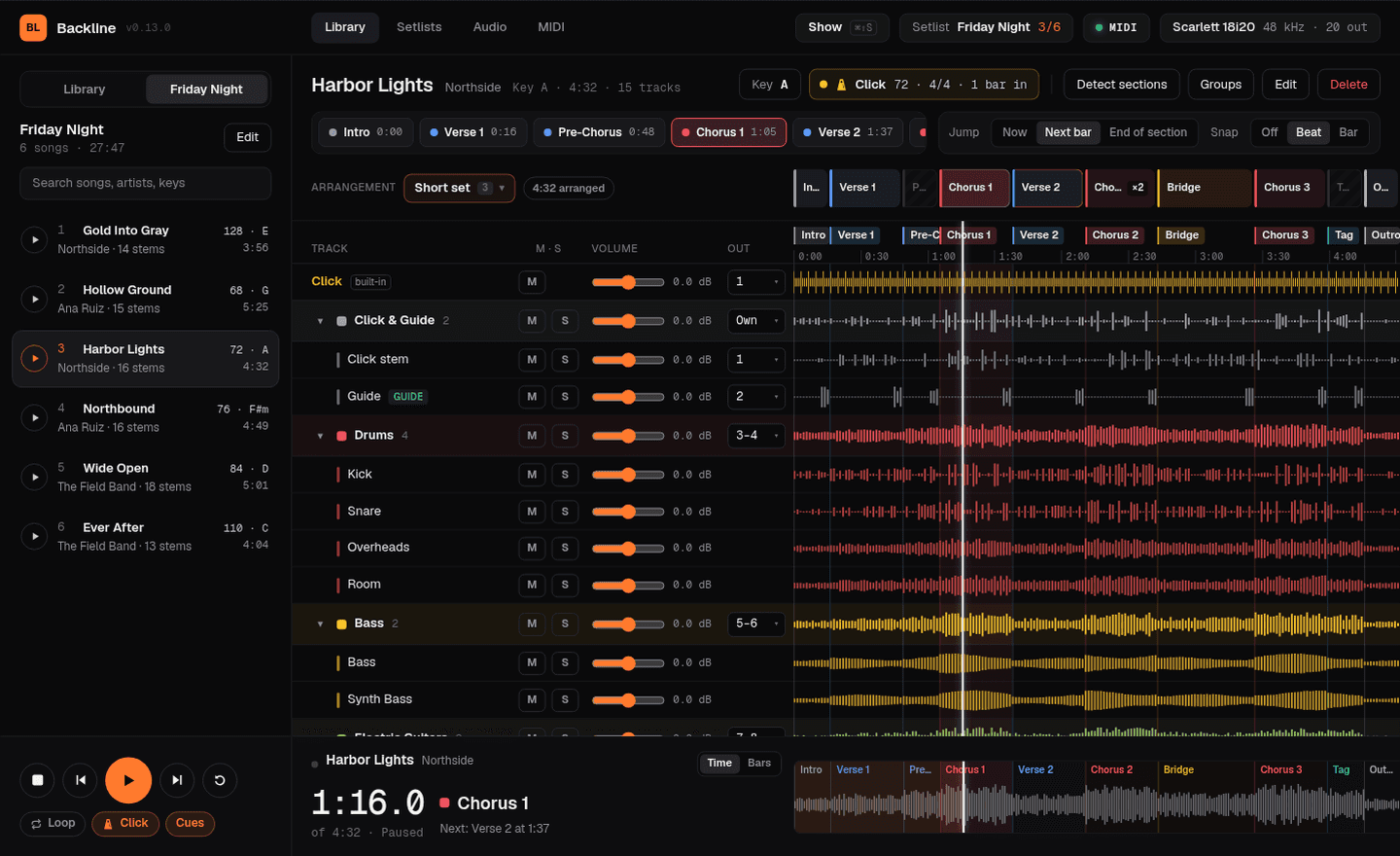This screenshot has height=856, width=1400.
Task: Click the Key A button
Action: pos(770,85)
